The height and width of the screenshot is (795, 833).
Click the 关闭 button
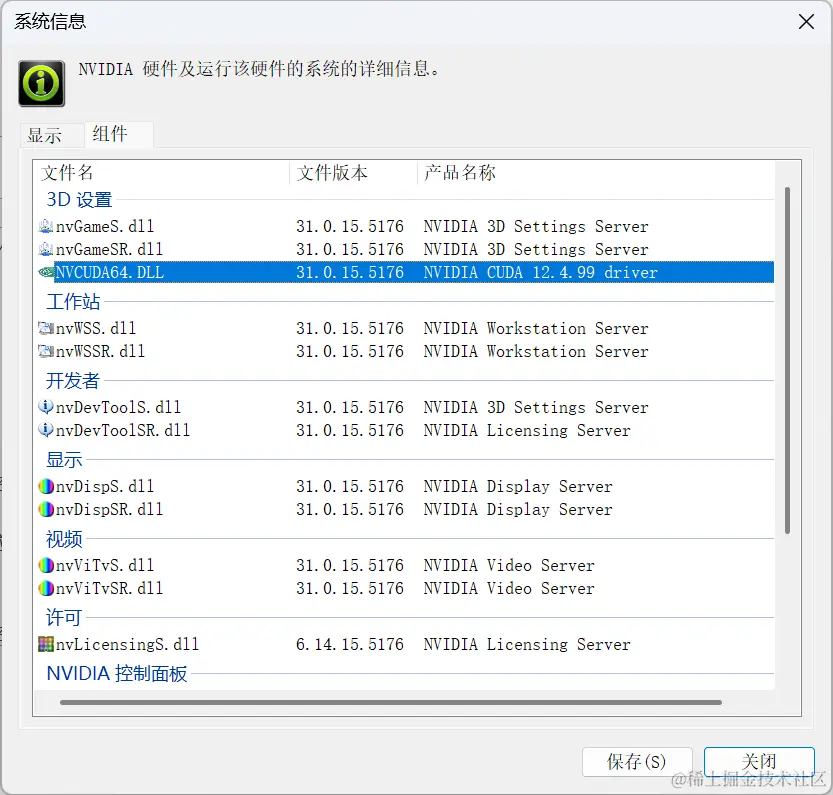[x=759, y=762]
